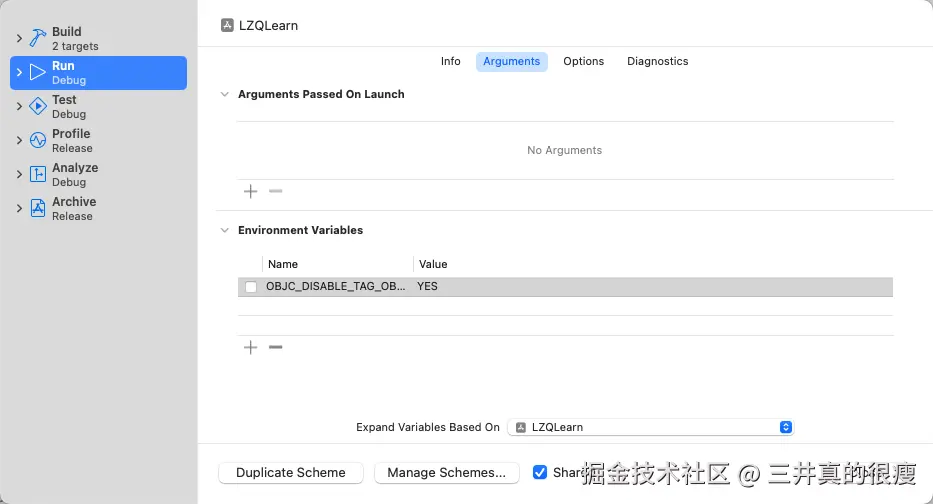Select the Arguments tab
This screenshot has height=504, width=933.
click(x=512, y=61)
